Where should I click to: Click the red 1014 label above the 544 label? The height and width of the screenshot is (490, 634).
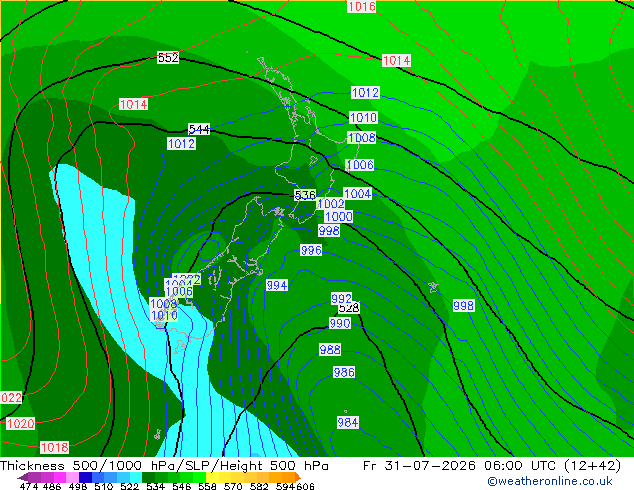(133, 104)
